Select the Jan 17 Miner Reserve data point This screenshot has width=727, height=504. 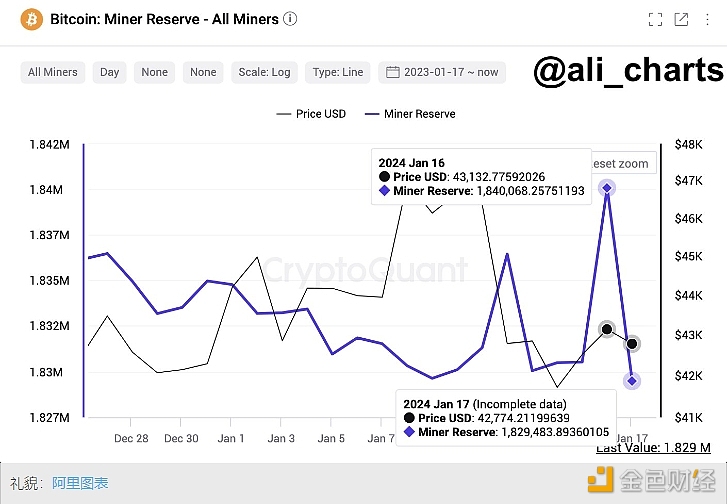click(x=632, y=381)
